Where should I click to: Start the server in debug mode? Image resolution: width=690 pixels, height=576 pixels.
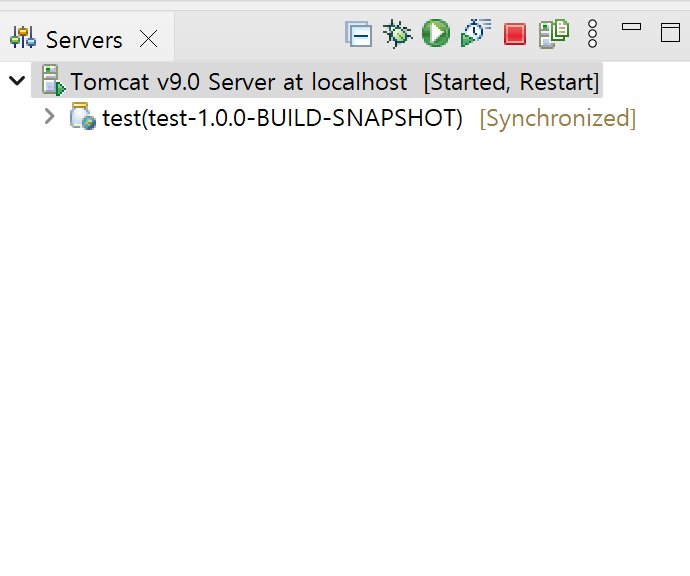(x=397, y=33)
